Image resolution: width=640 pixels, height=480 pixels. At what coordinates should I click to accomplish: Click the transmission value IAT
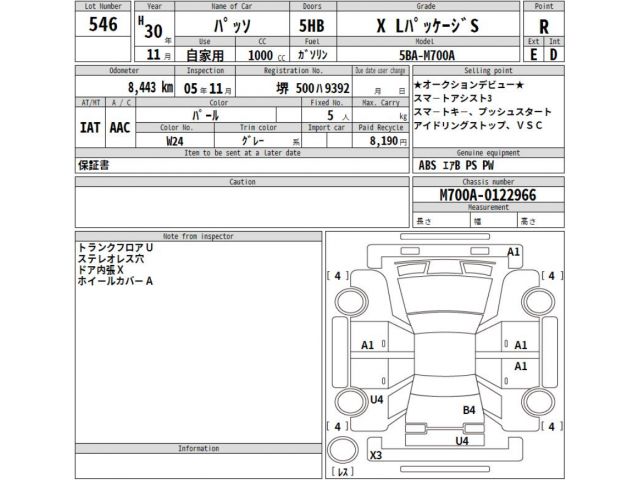pos(90,128)
